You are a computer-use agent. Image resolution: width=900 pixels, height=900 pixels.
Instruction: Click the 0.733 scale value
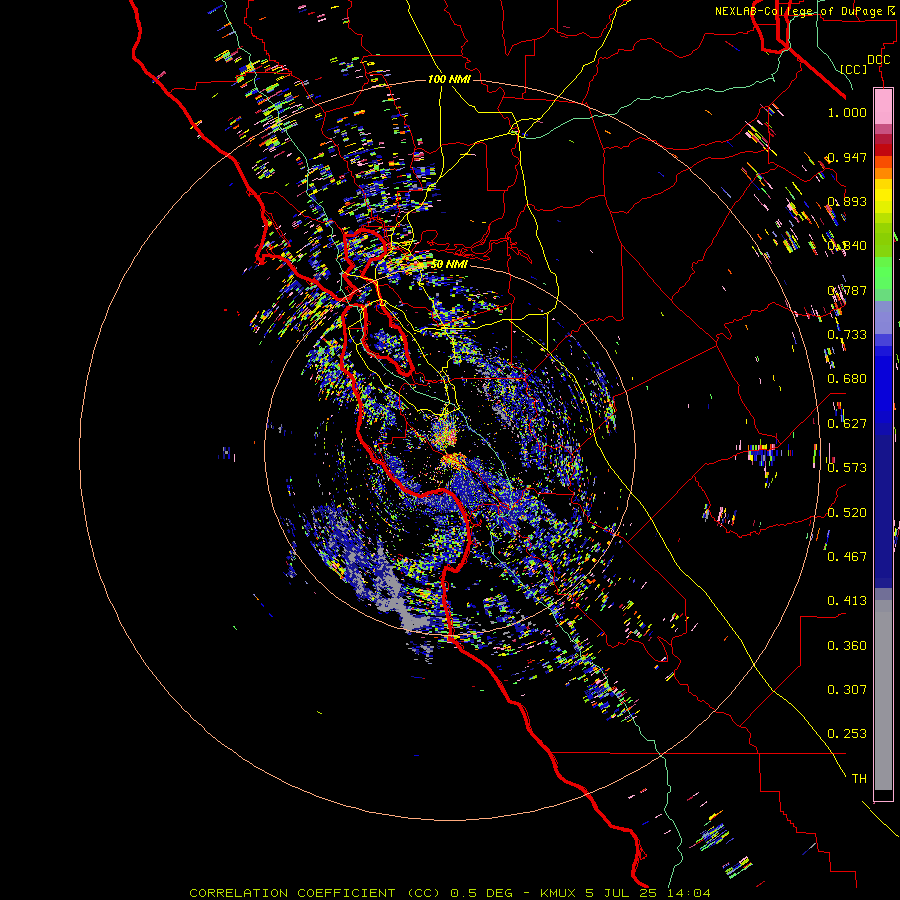click(x=847, y=335)
